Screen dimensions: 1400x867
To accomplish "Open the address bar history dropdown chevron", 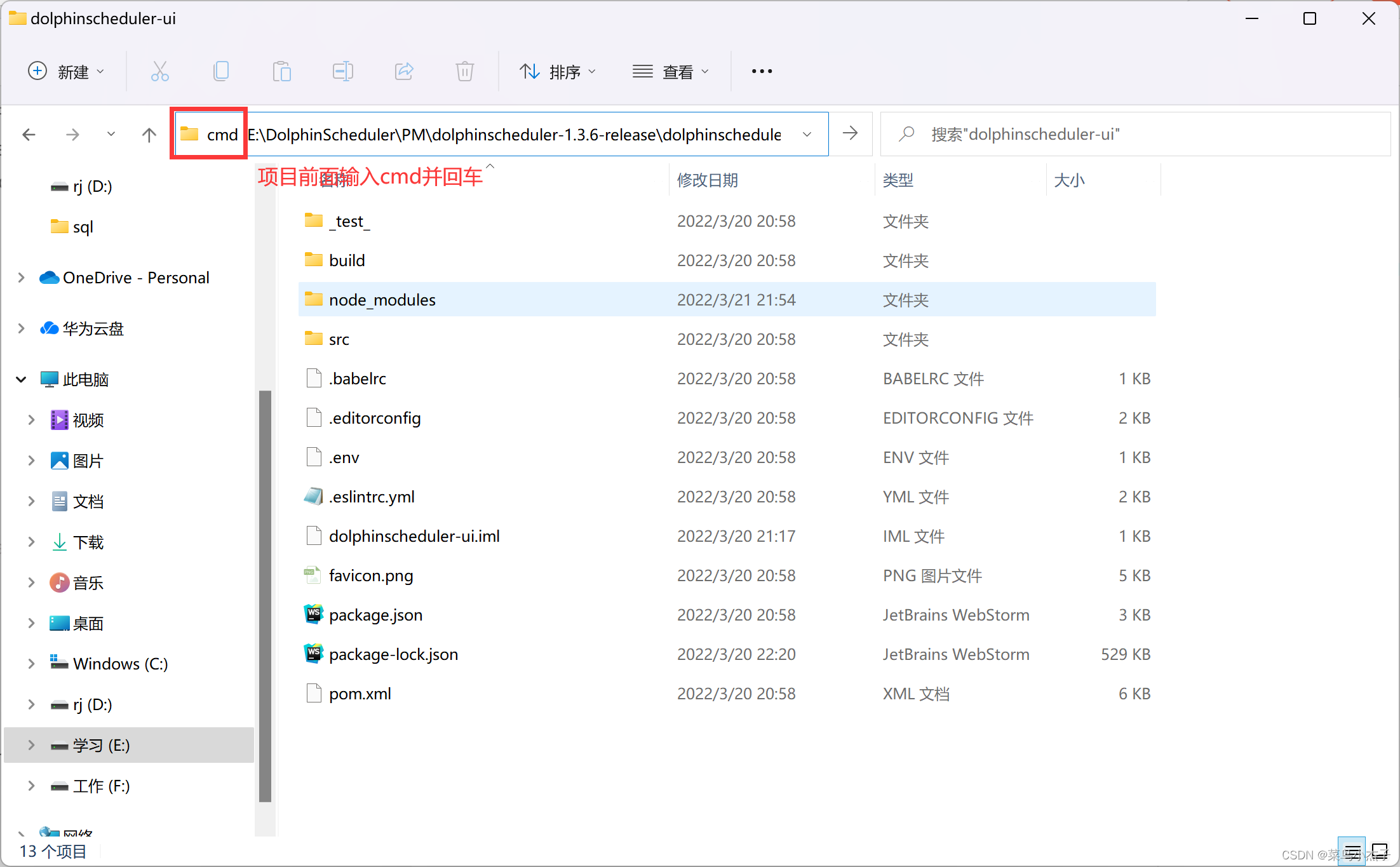I will click(807, 134).
